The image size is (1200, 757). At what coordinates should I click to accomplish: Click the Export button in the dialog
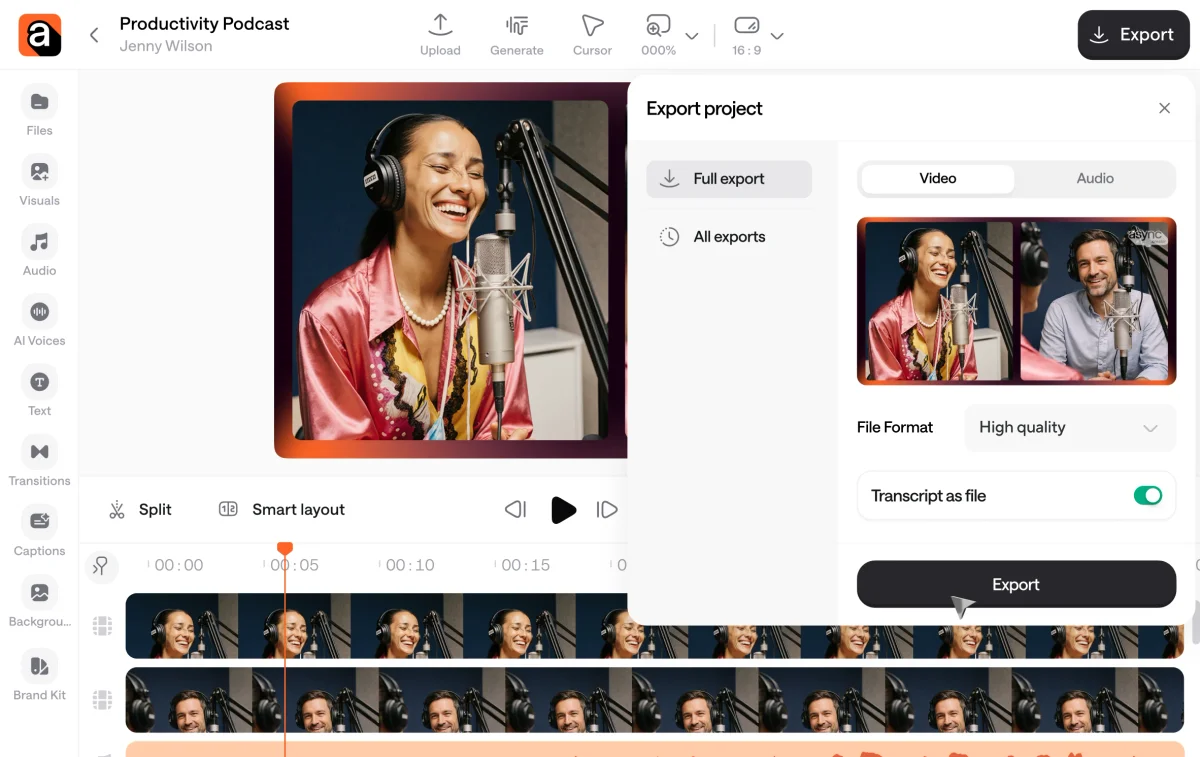coord(1015,584)
